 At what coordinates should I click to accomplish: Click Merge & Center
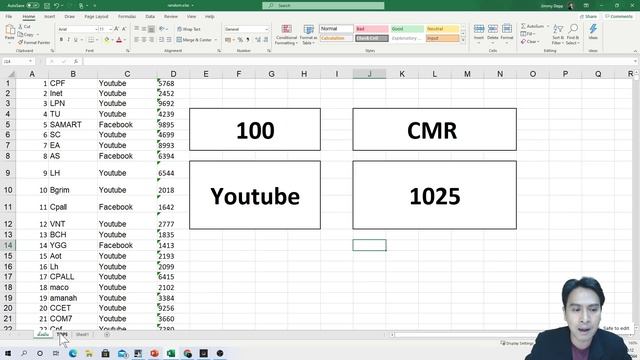194,40
